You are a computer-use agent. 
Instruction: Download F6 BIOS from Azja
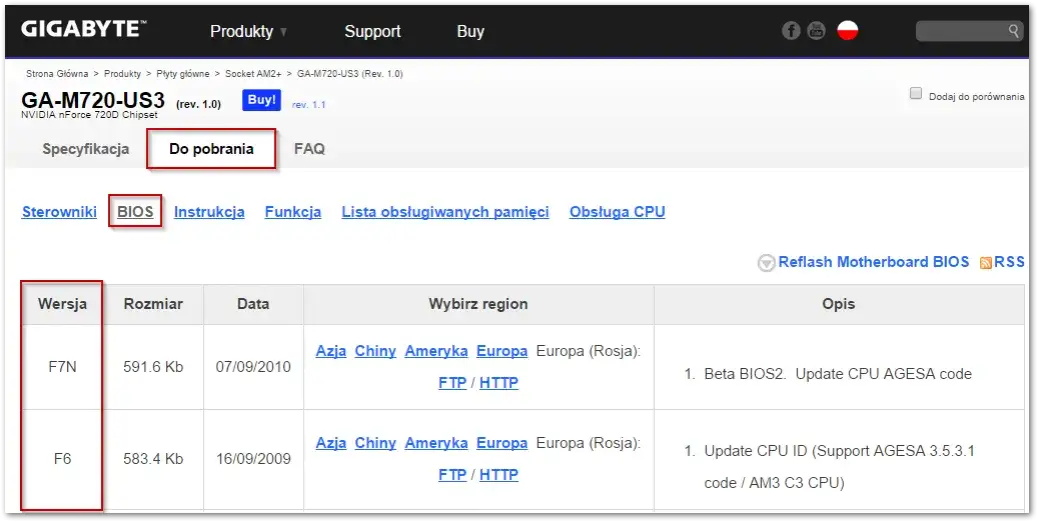331,443
